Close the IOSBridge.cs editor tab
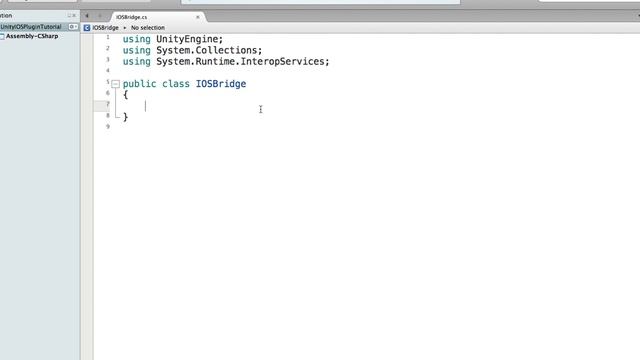This screenshot has width=640, height=360. pyautogui.click(x=198, y=17)
